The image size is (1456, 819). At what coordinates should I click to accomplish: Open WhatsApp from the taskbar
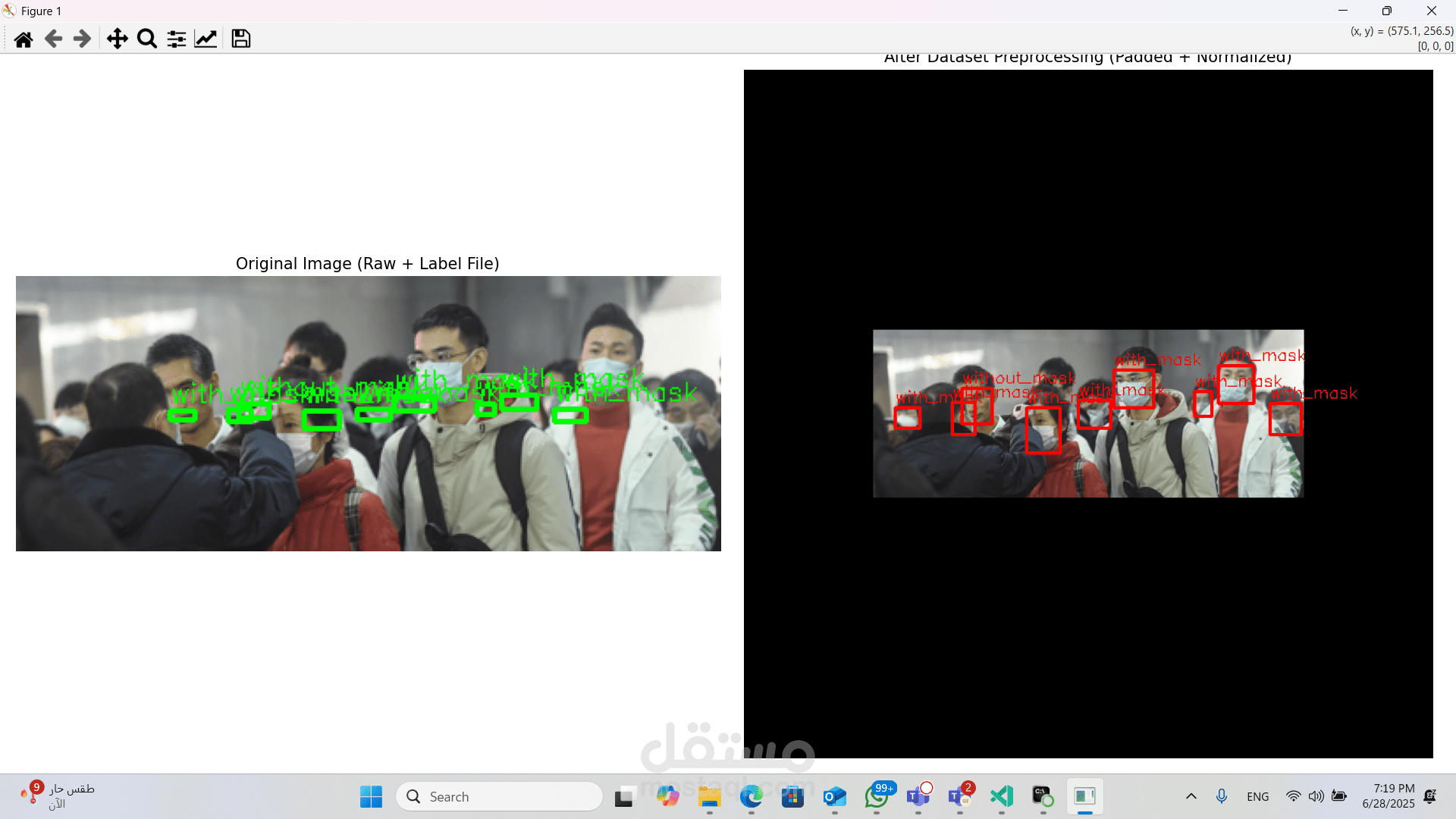[877, 796]
